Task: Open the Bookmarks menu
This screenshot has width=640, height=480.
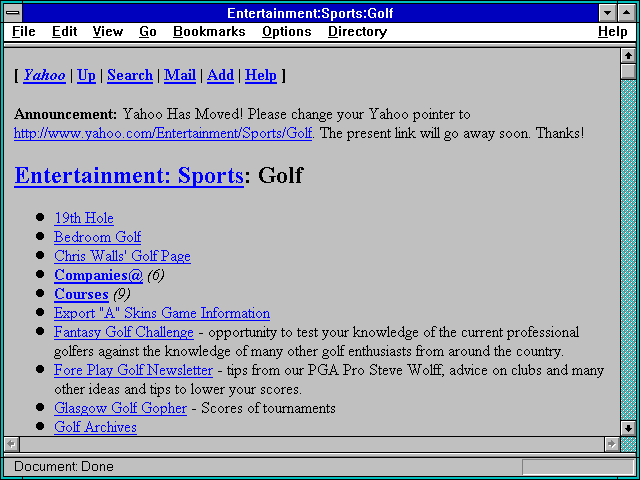Action: coord(209,32)
